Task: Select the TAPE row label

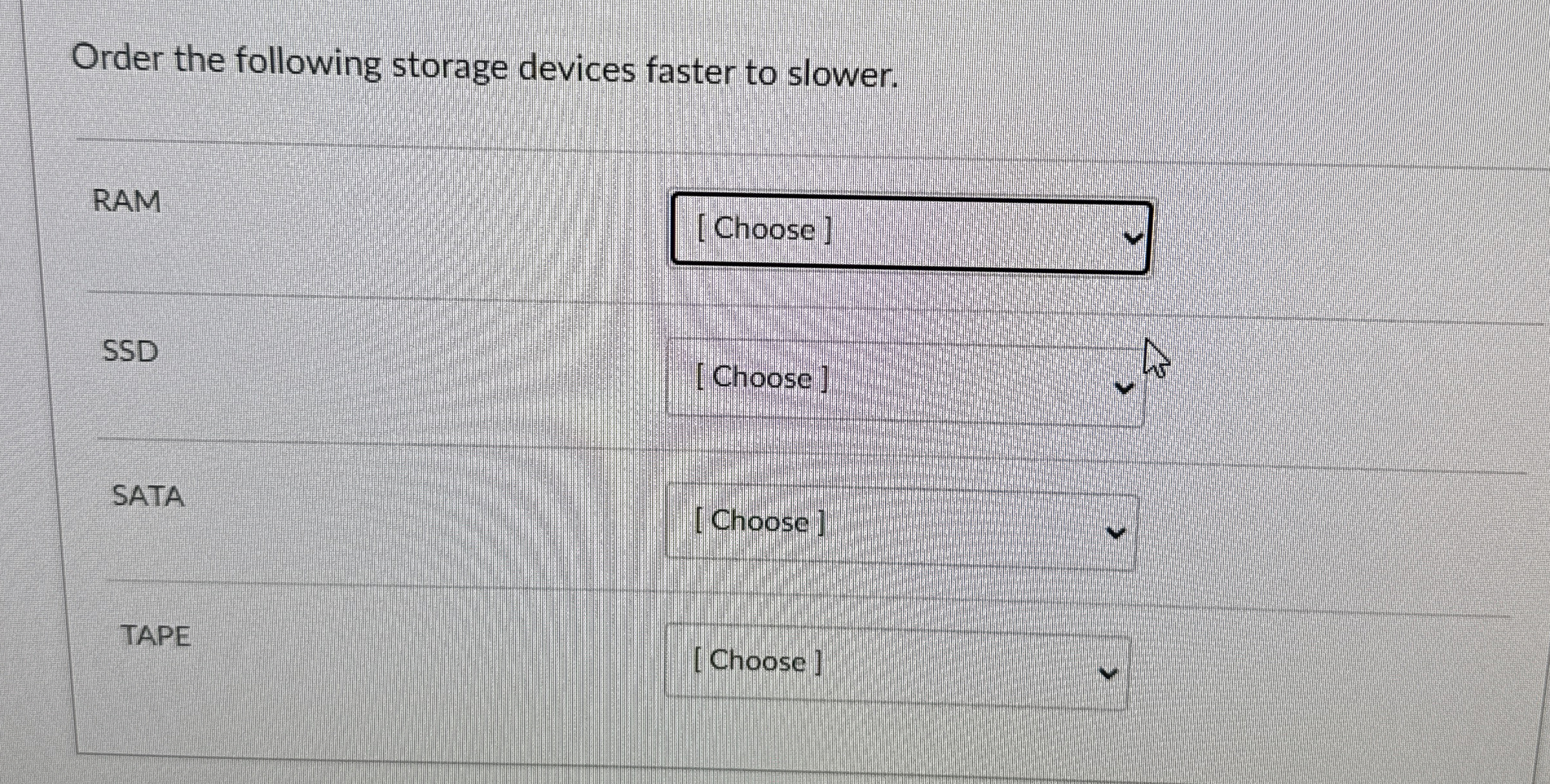Action: pos(155,636)
